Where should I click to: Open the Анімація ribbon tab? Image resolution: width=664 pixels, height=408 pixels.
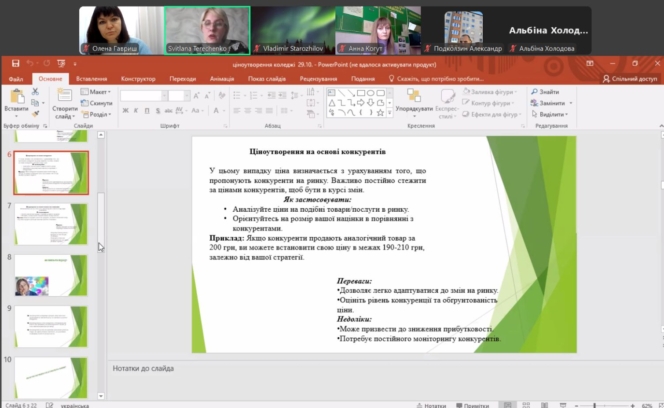tap(222, 78)
